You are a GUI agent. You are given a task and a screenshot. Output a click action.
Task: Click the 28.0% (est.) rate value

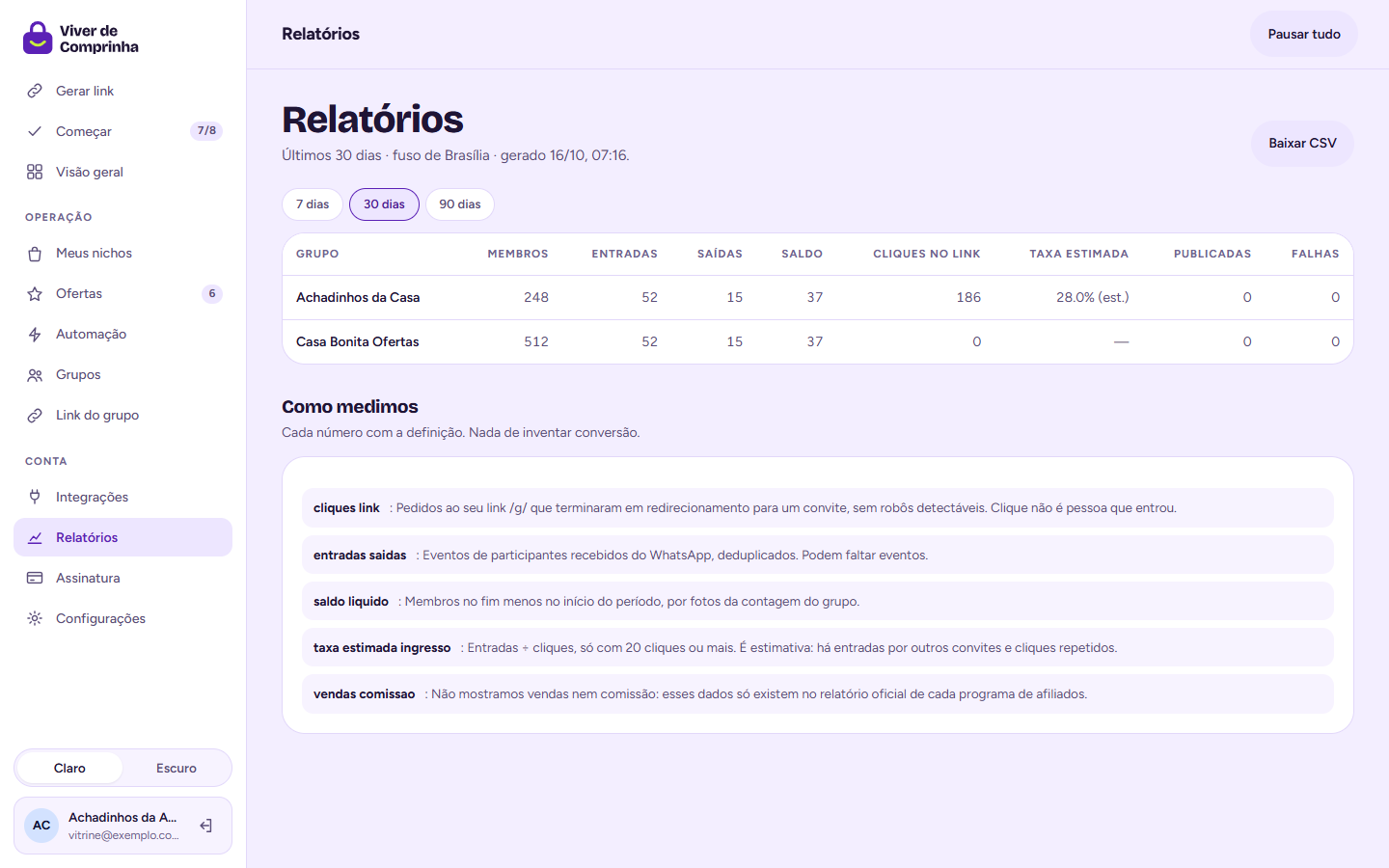click(1093, 297)
